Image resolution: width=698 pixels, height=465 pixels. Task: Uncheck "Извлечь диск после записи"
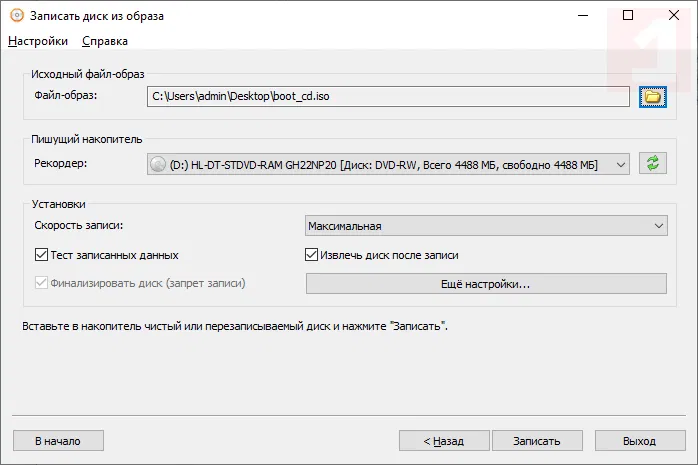coord(312,255)
